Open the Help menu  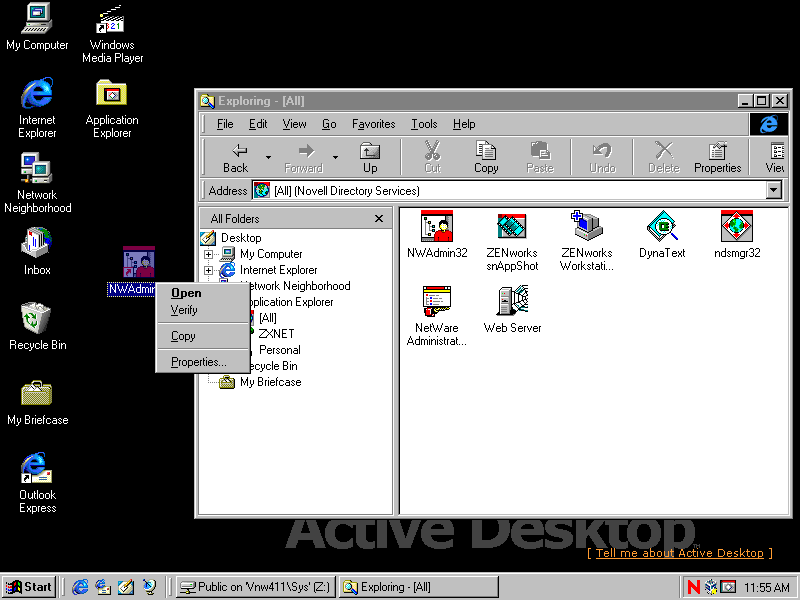(x=464, y=124)
